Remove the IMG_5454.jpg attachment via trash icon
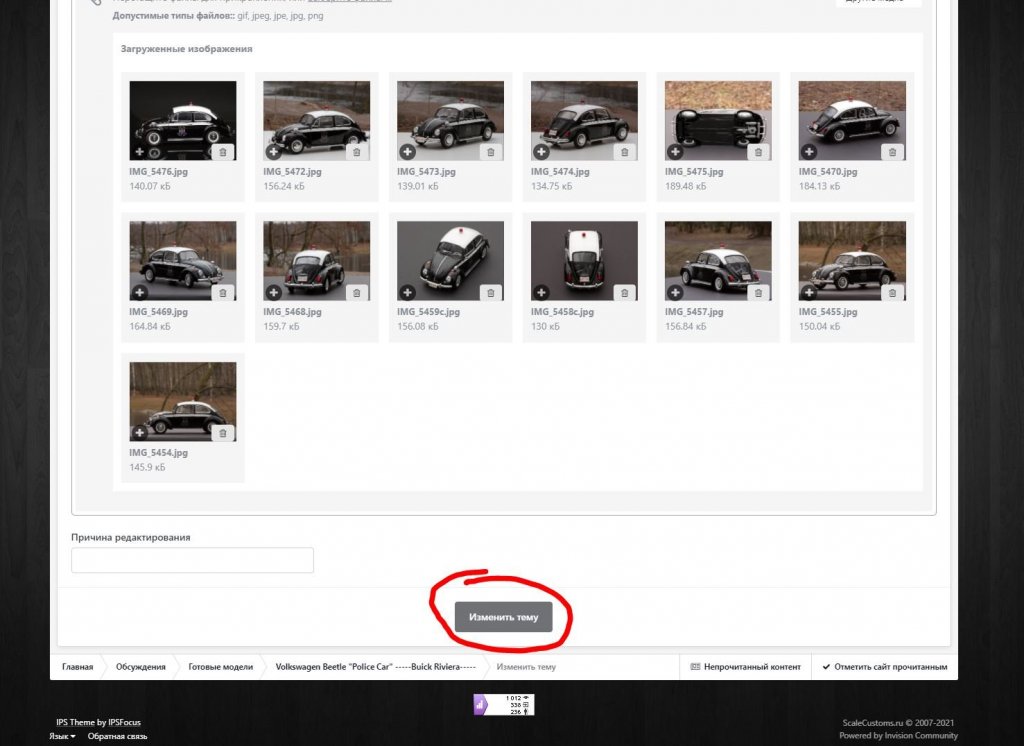Viewport: 1024px width, 746px height. (x=223, y=433)
